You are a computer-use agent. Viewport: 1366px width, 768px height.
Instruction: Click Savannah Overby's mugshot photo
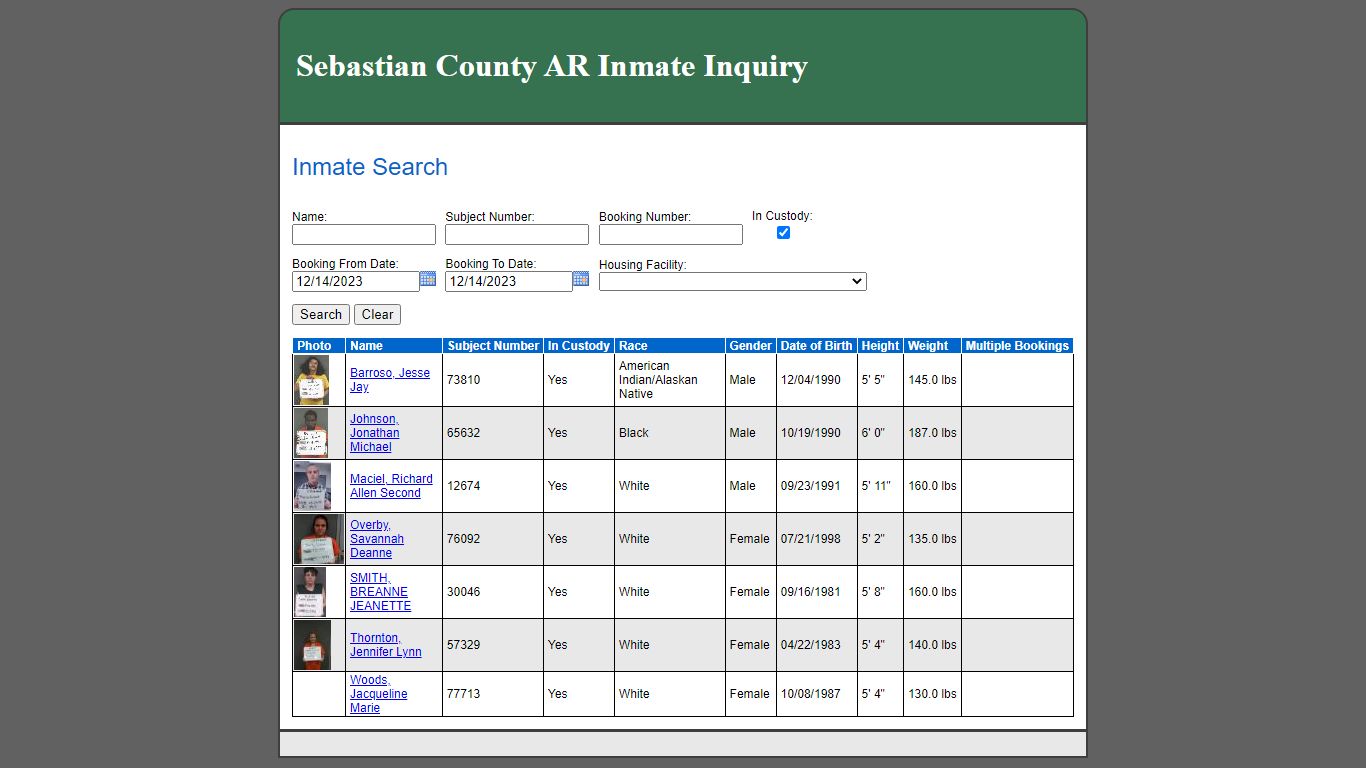[x=319, y=539]
